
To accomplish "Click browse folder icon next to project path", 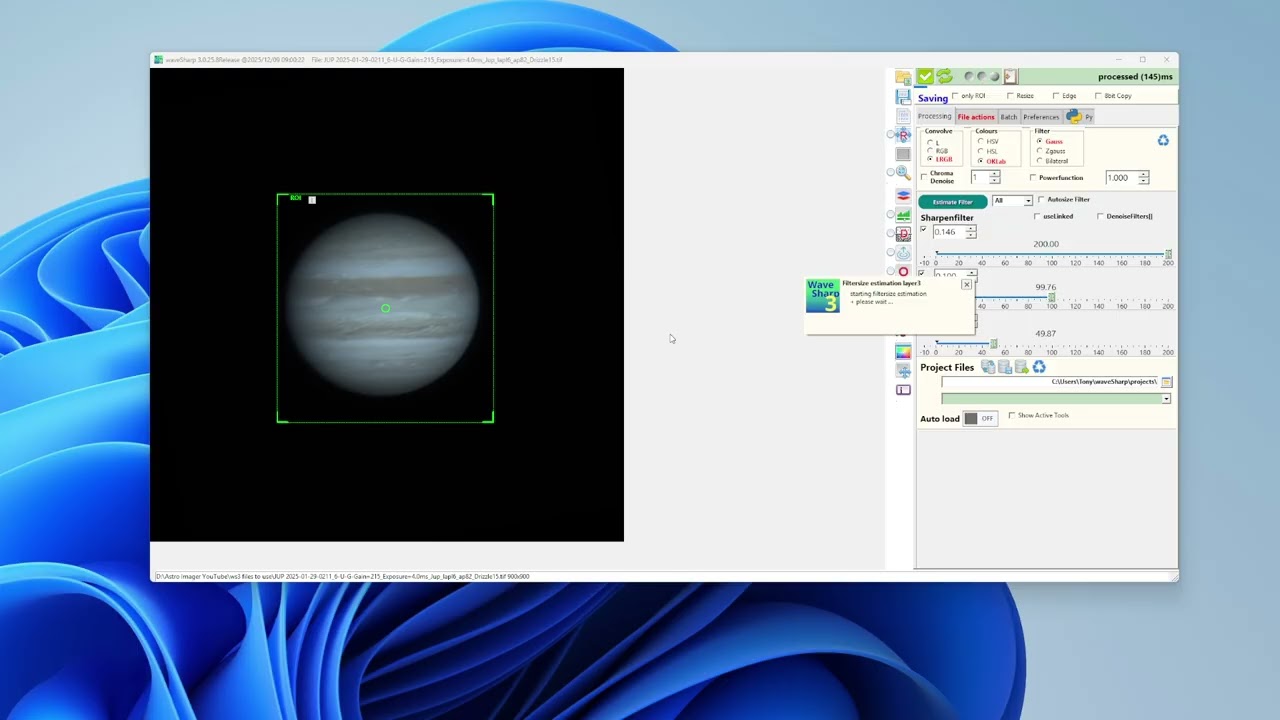I will [x=1166, y=382].
